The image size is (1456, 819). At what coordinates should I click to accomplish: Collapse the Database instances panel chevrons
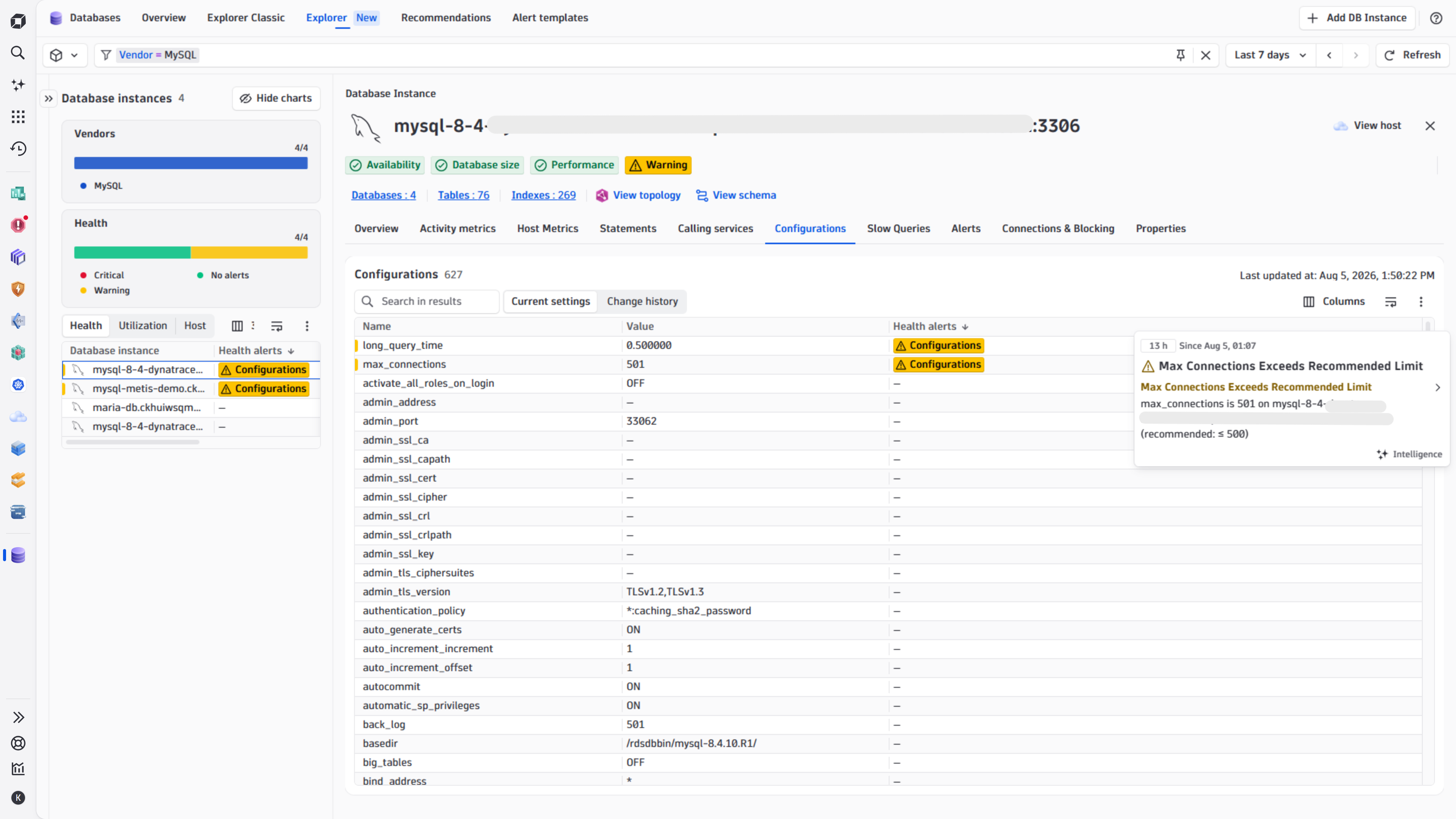coord(49,98)
